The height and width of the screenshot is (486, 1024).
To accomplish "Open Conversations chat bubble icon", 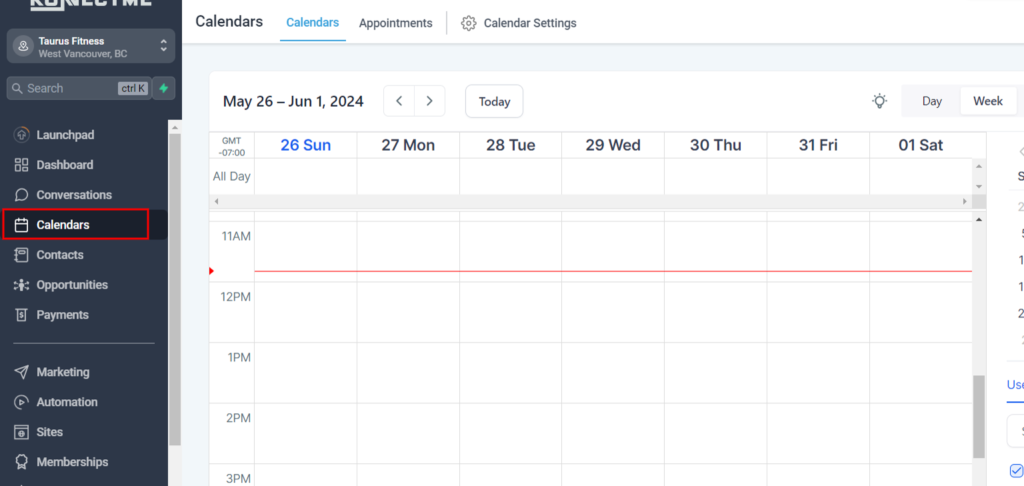I will [21, 195].
